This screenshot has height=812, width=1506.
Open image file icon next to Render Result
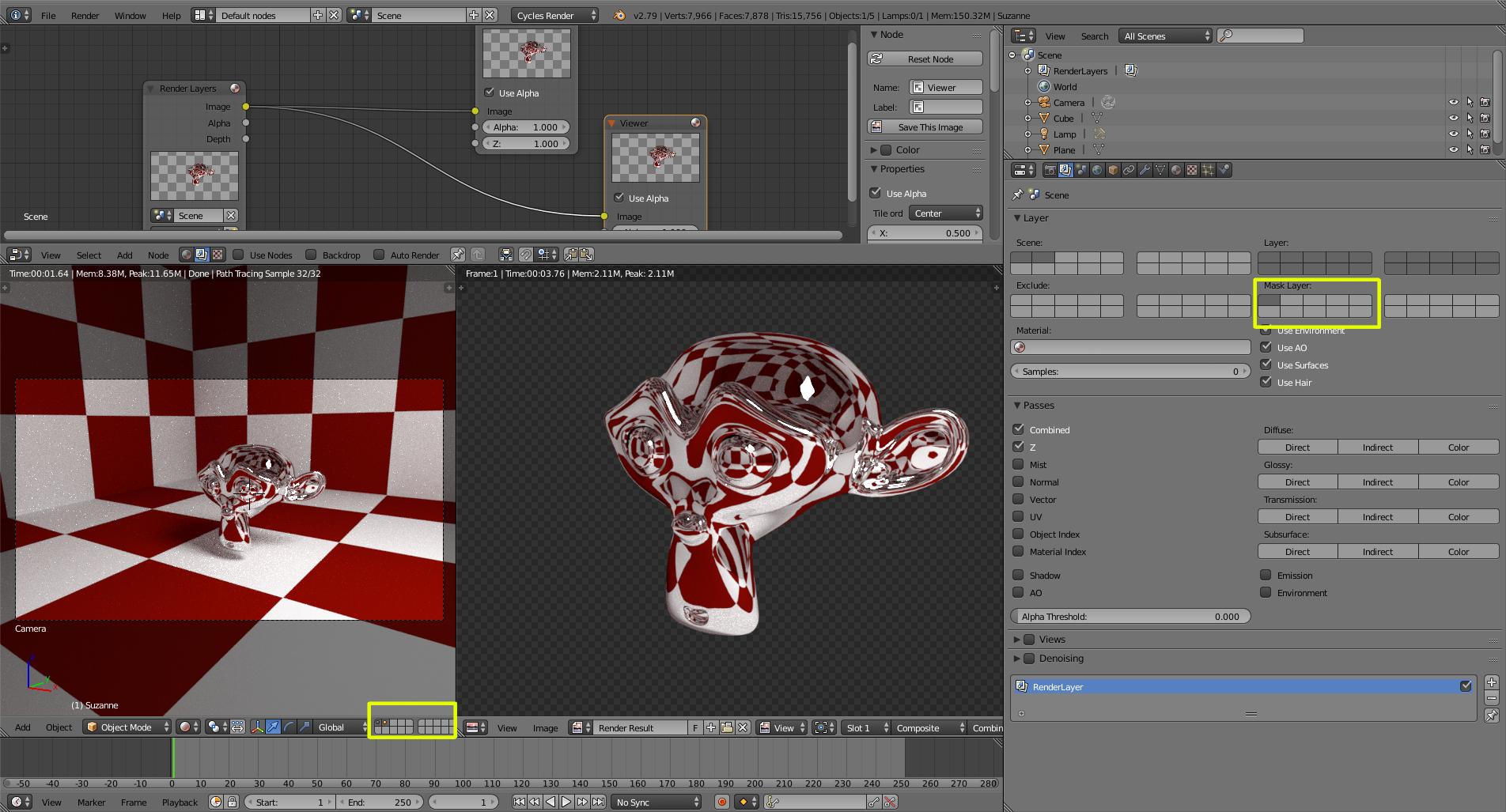pyautogui.click(x=727, y=727)
